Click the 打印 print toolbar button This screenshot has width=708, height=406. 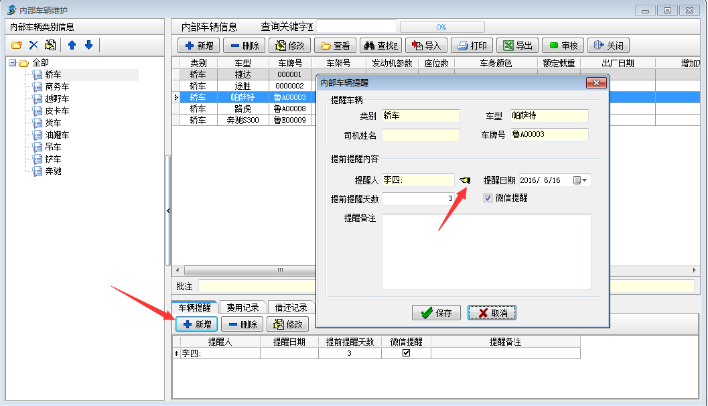[x=471, y=45]
